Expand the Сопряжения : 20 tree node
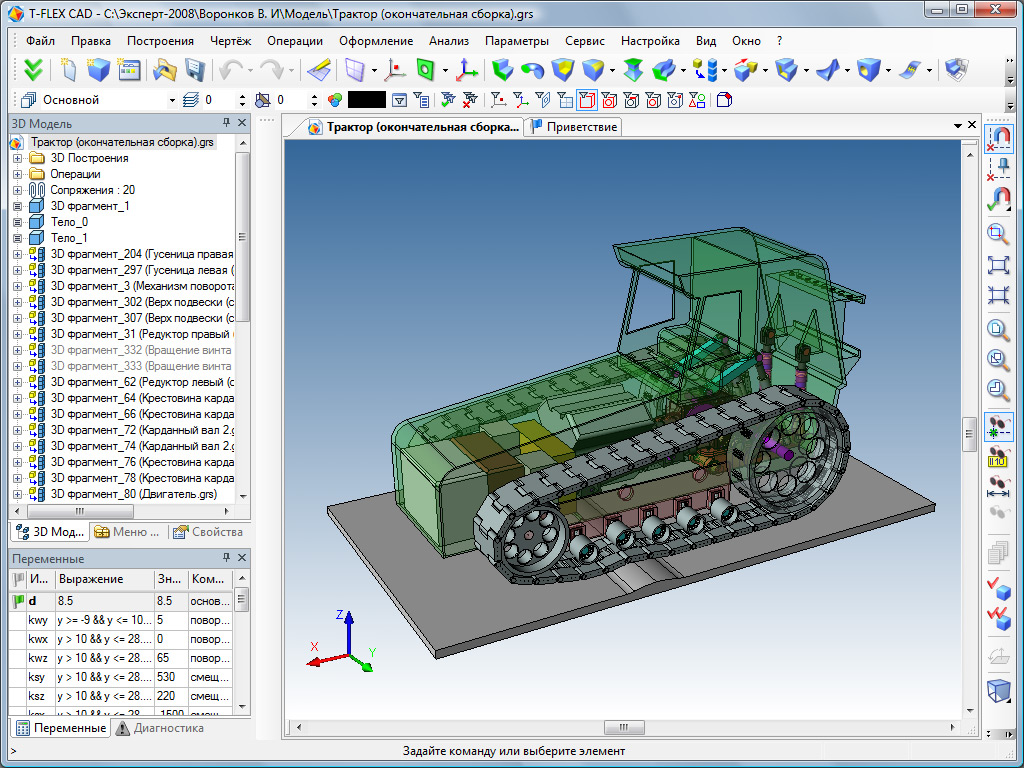Screen dimensions: 1024x768 (18, 190)
